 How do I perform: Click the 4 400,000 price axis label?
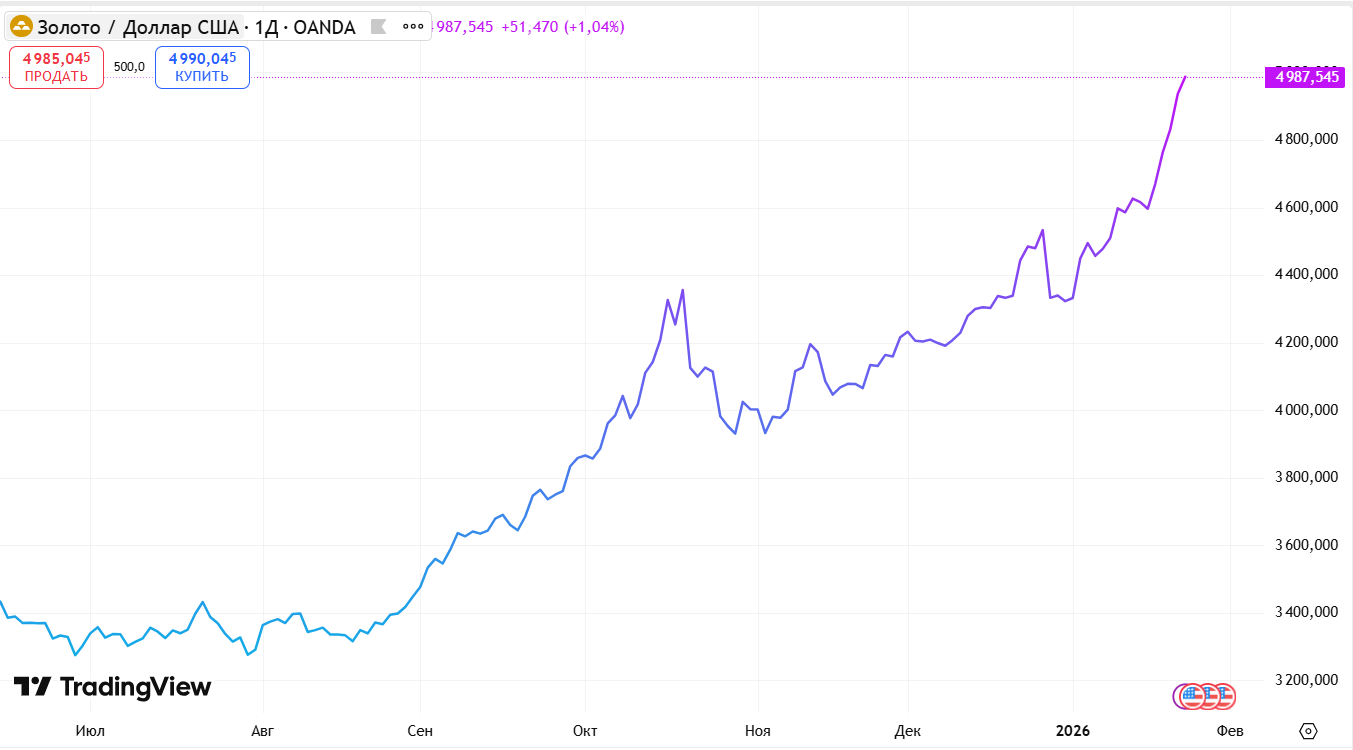(x=1304, y=274)
